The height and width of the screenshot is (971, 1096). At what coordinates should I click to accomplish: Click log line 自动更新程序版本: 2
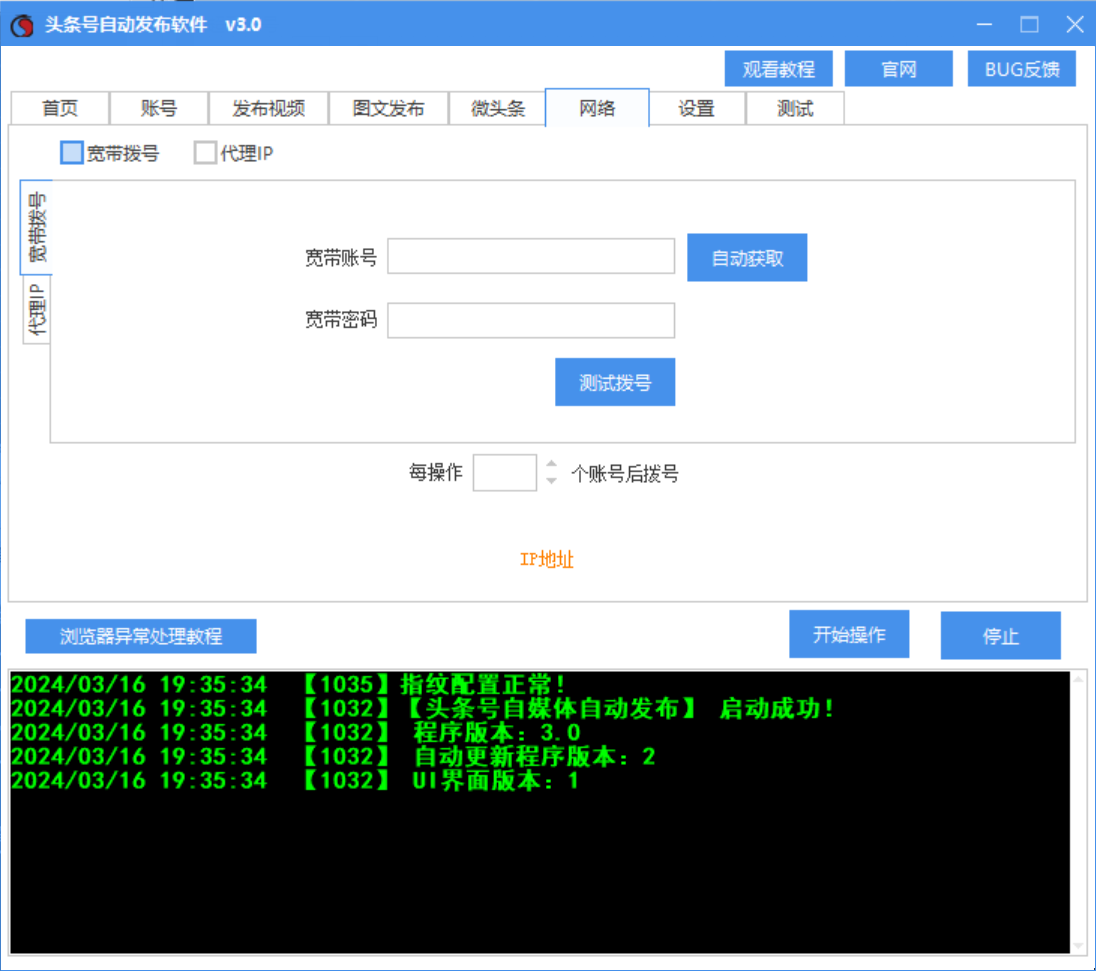coord(333,756)
